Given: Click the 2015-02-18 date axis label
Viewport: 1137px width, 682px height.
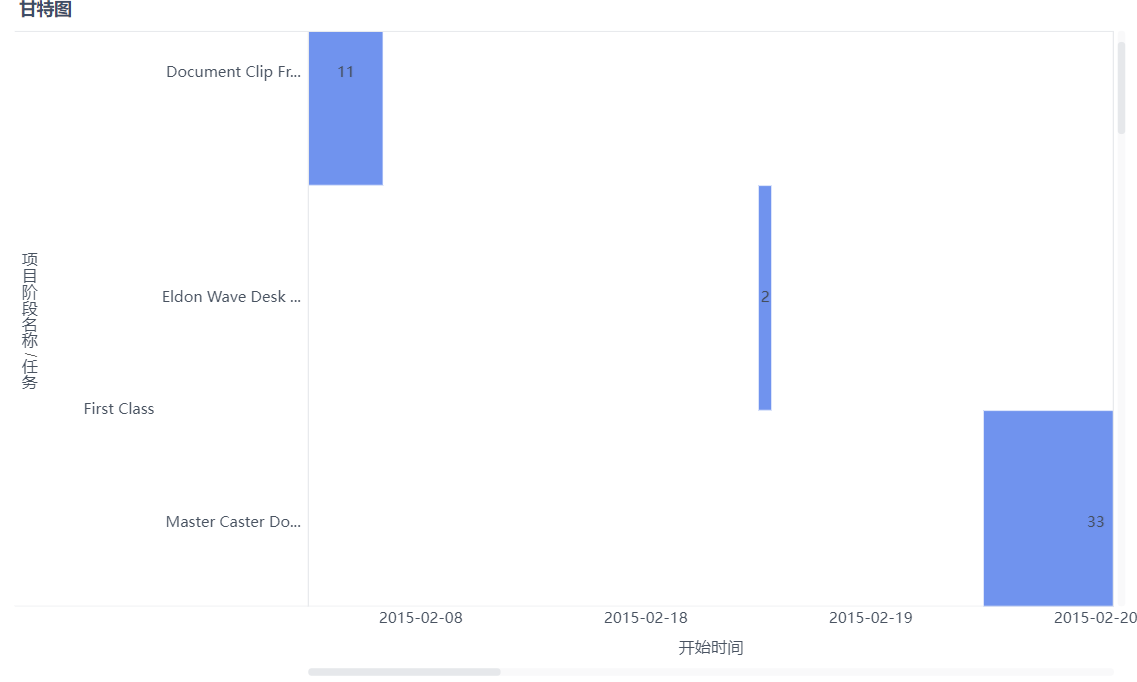Looking at the screenshot, I should [645, 617].
